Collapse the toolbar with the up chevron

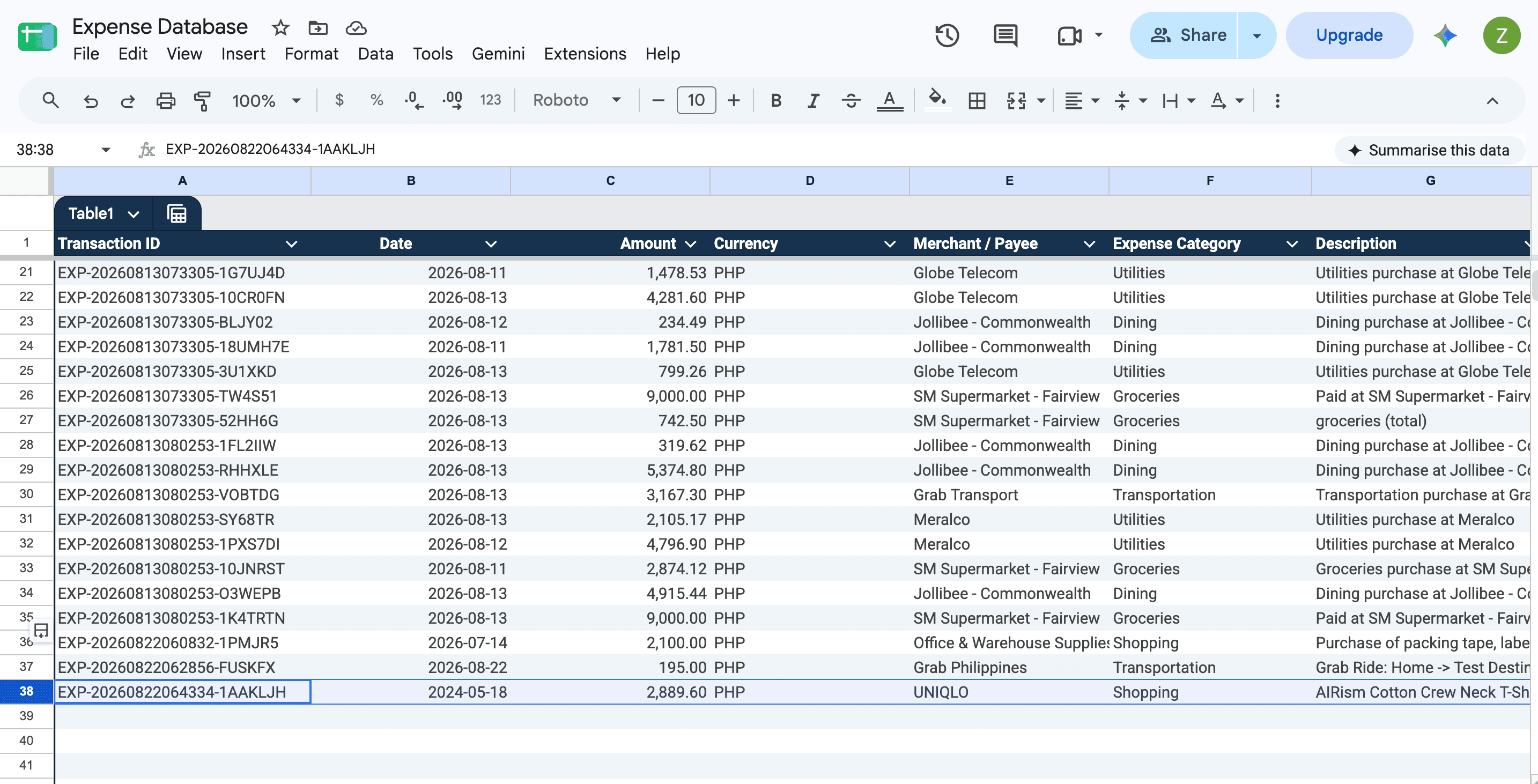tap(1492, 100)
